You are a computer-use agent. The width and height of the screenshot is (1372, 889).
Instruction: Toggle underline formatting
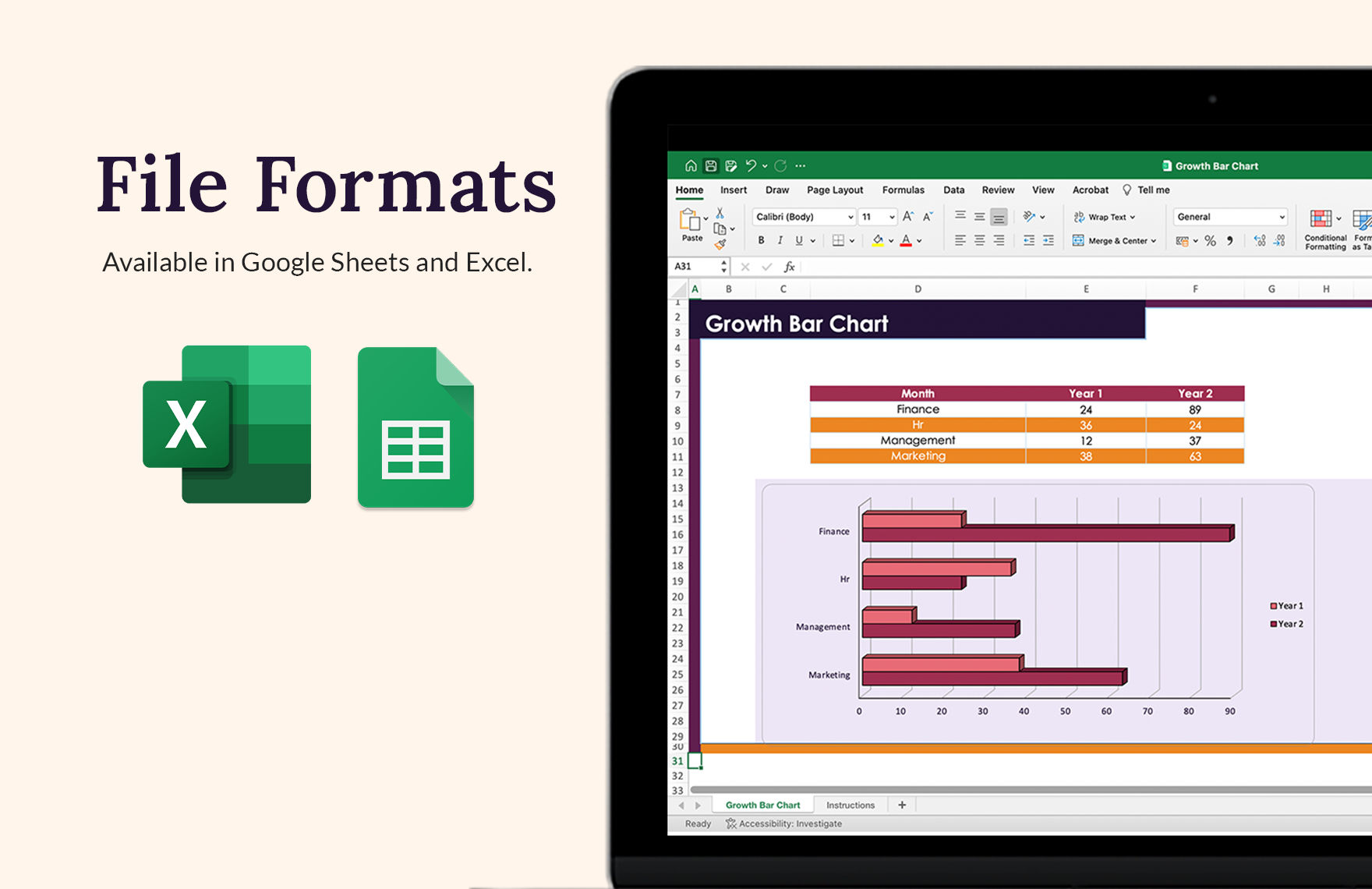(x=799, y=240)
